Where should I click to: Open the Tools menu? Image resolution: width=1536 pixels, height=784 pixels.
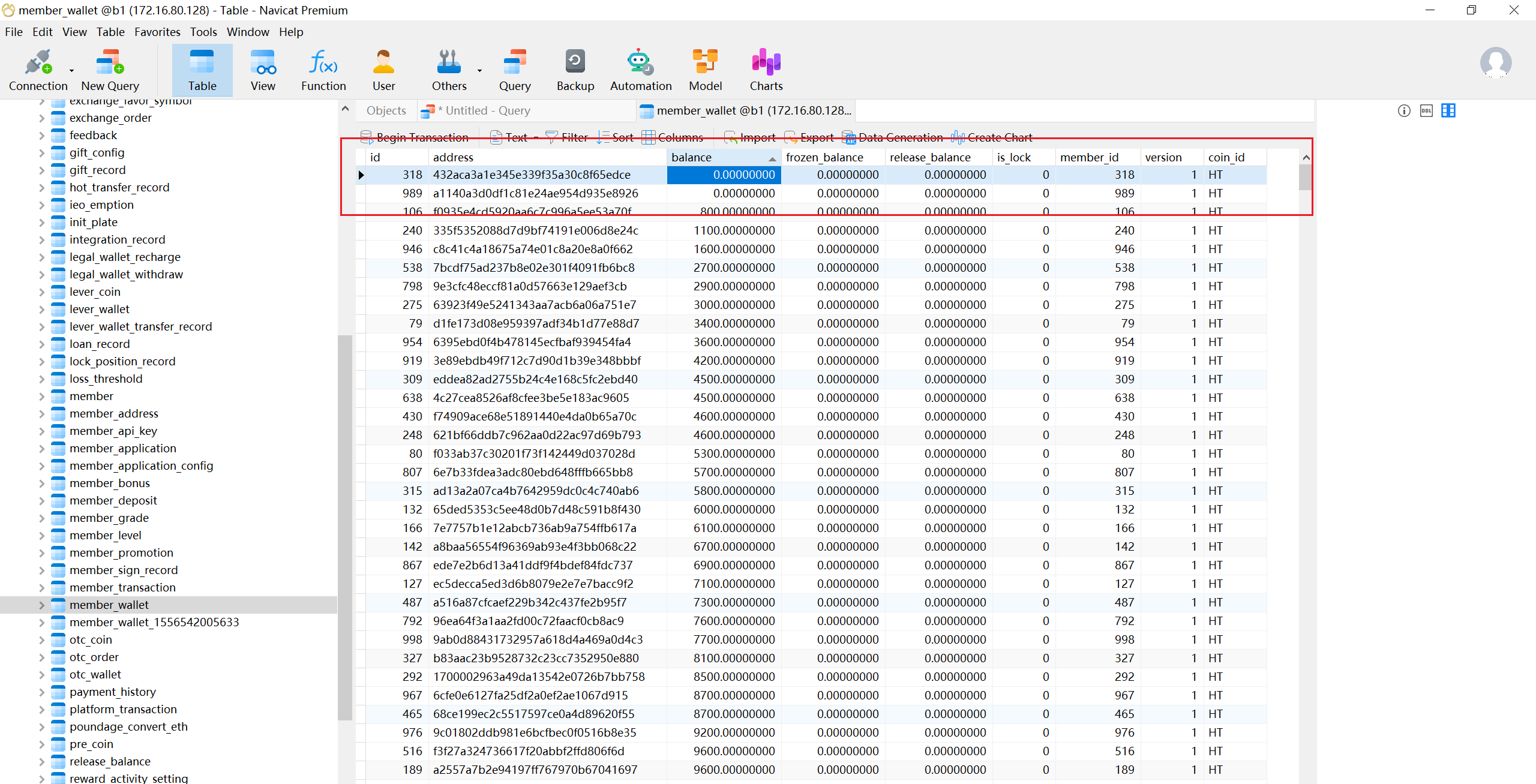tap(203, 32)
